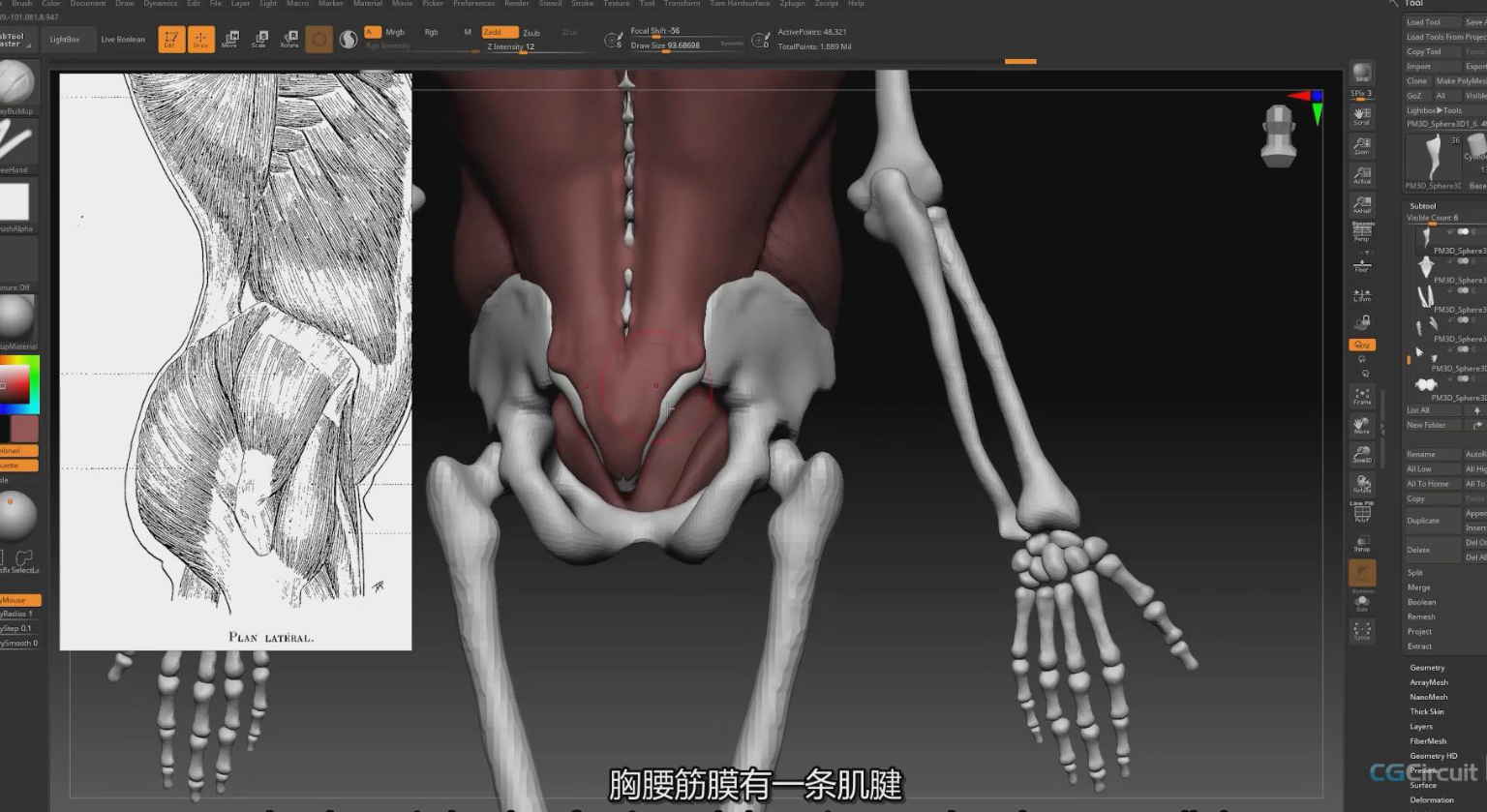Image resolution: width=1487 pixels, height=812 pixels.
Task: Expand the Geometry section
Action: point(1427,668)
